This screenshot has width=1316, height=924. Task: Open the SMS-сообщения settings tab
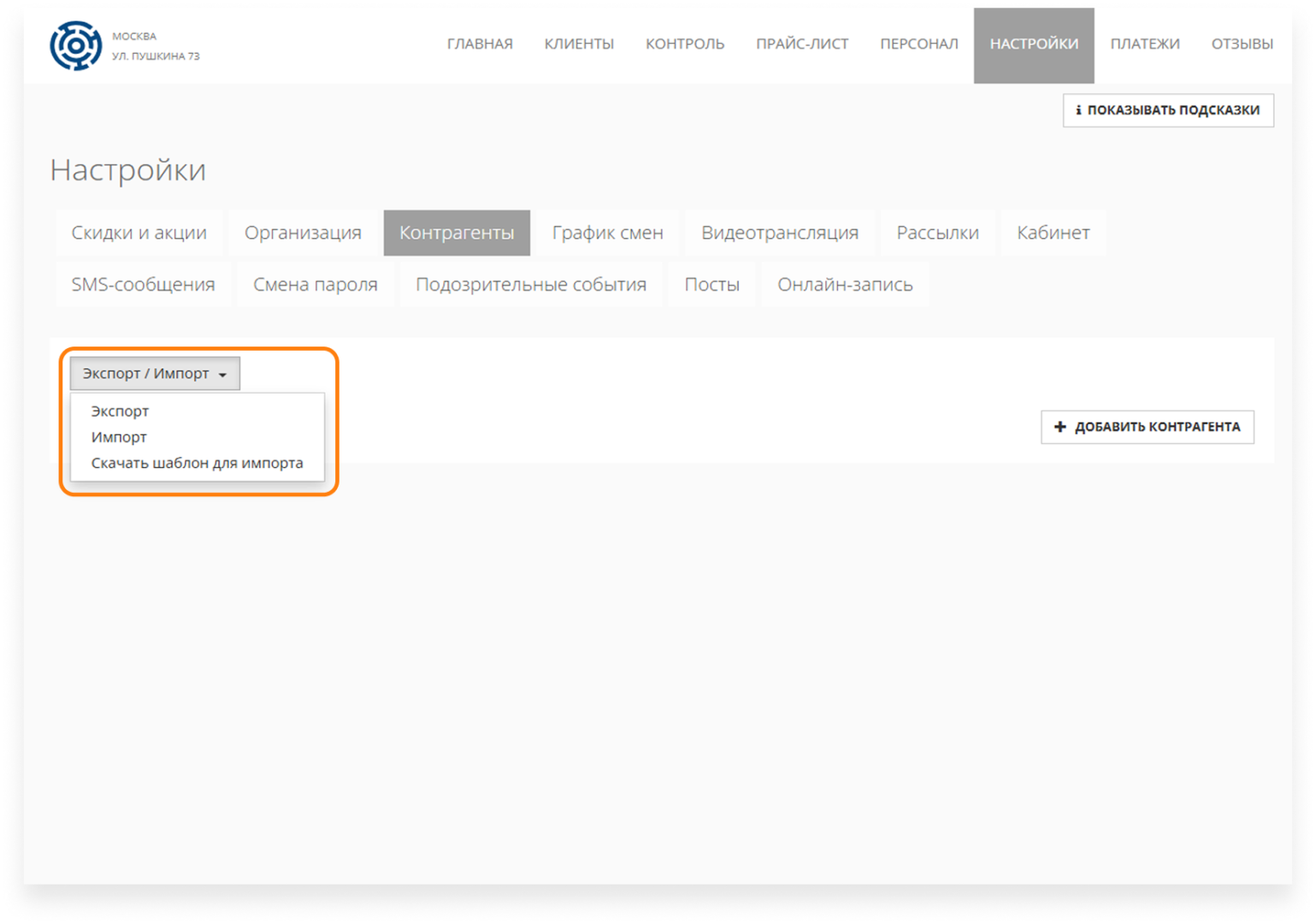pyautogui.click(x=143, y=285)
